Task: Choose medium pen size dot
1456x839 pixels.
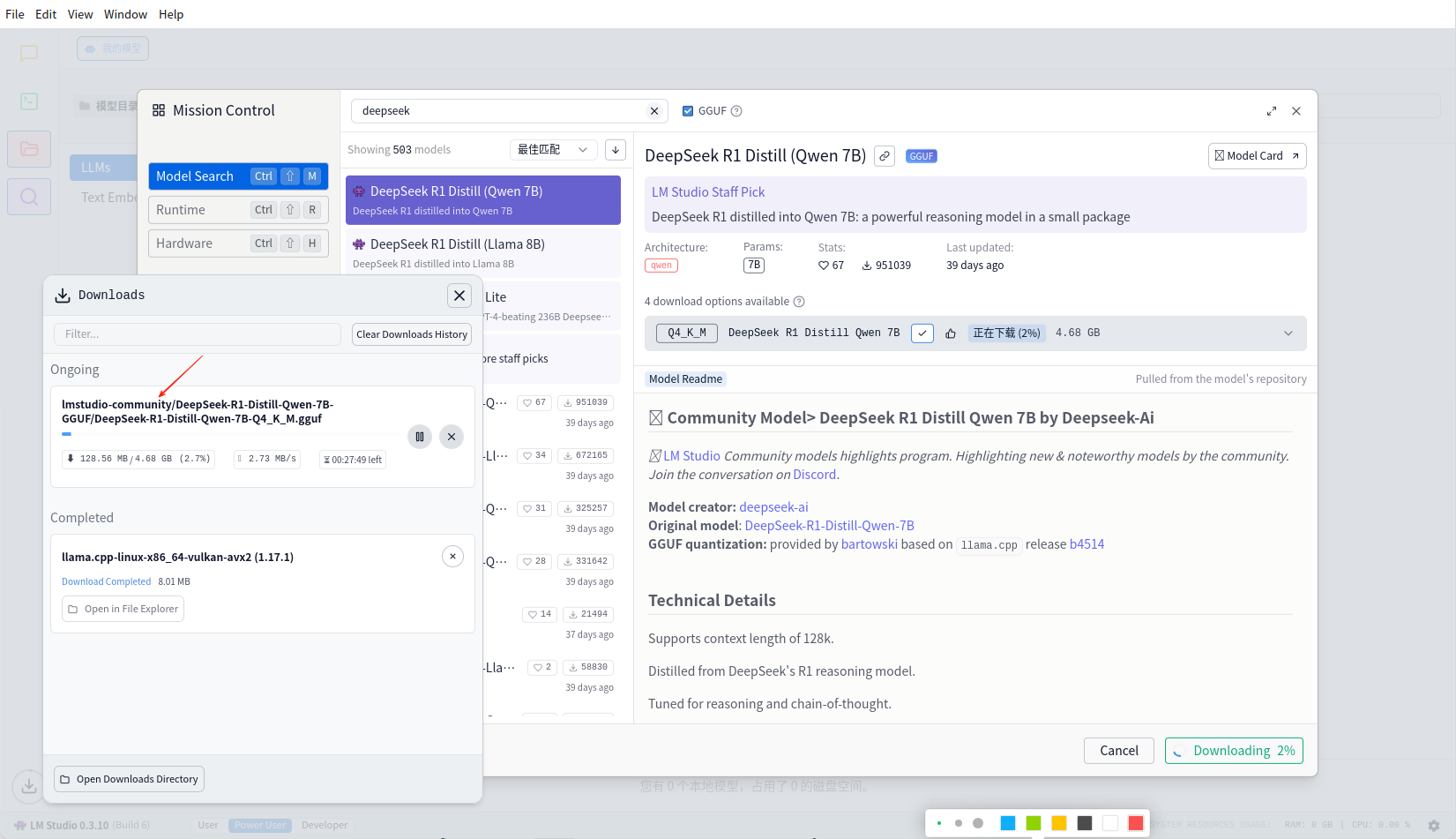Action: tap(959, 823)
